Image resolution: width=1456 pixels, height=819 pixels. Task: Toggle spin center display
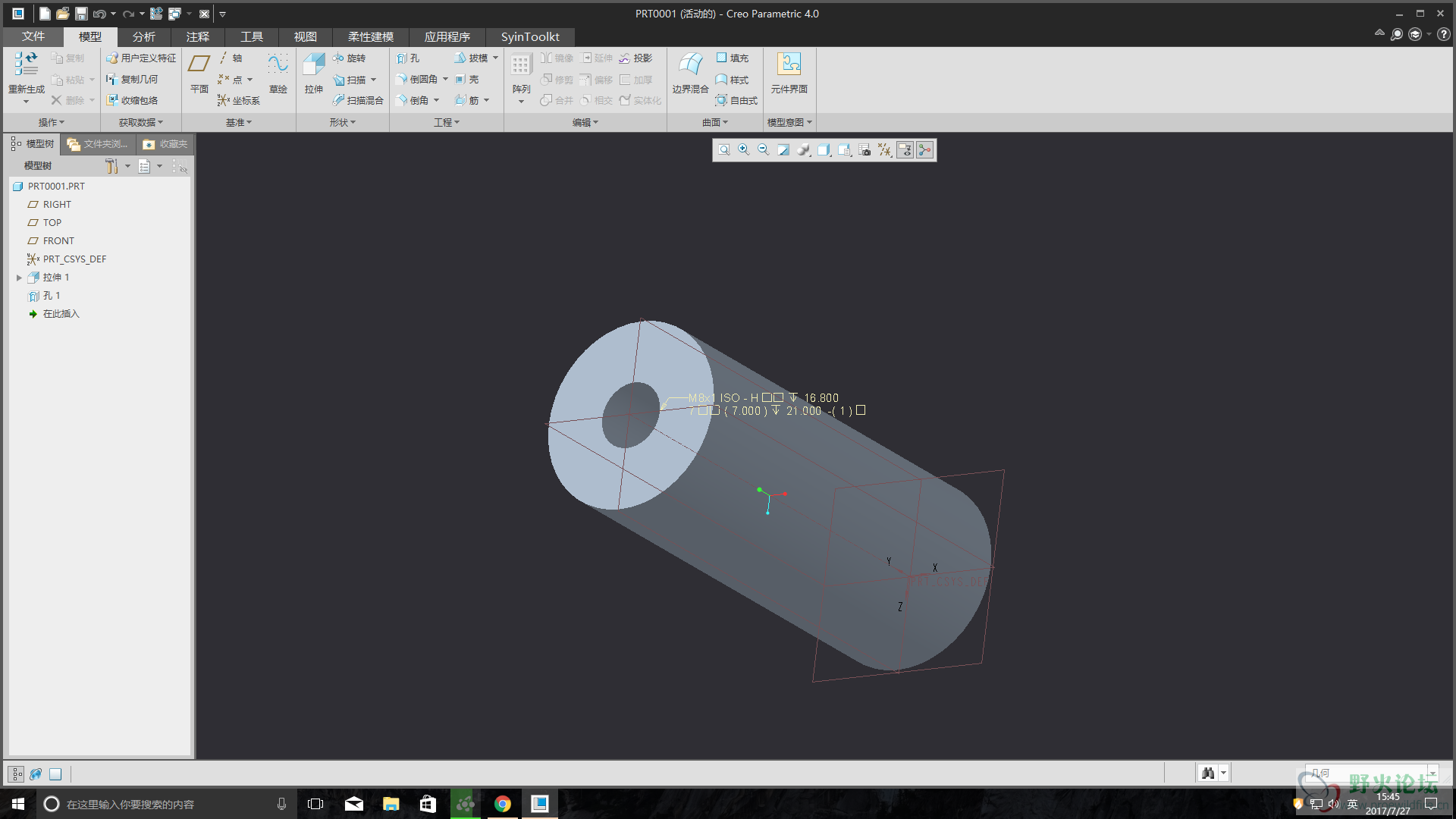click(924, 150)
